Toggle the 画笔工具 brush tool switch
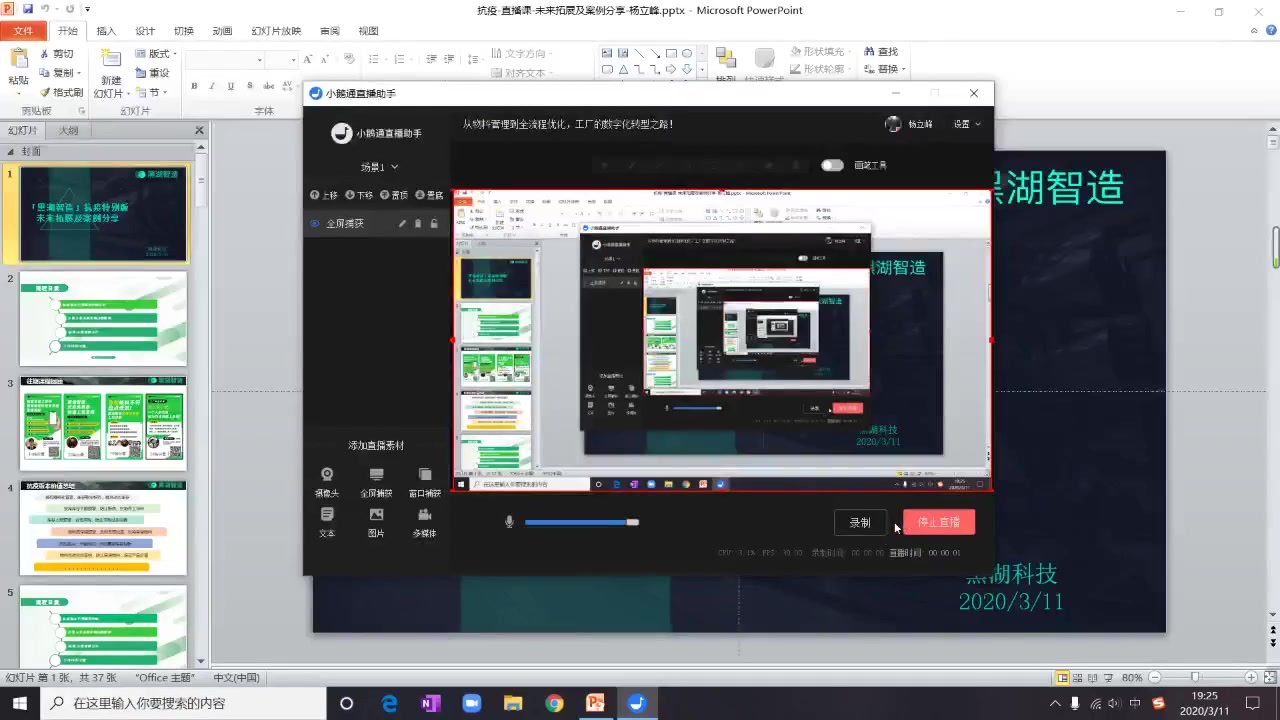 tap(832, 165)
